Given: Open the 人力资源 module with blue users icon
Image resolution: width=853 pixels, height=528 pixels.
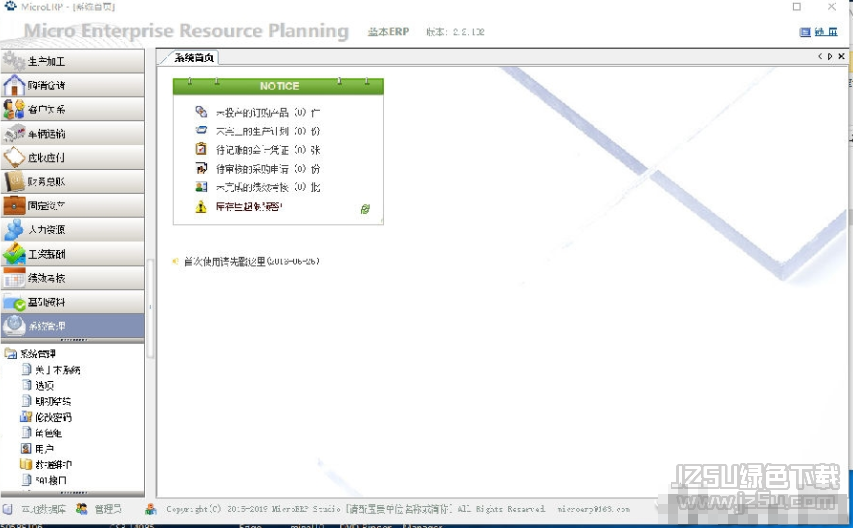Looking at the screenshot, I should (72, 229).
